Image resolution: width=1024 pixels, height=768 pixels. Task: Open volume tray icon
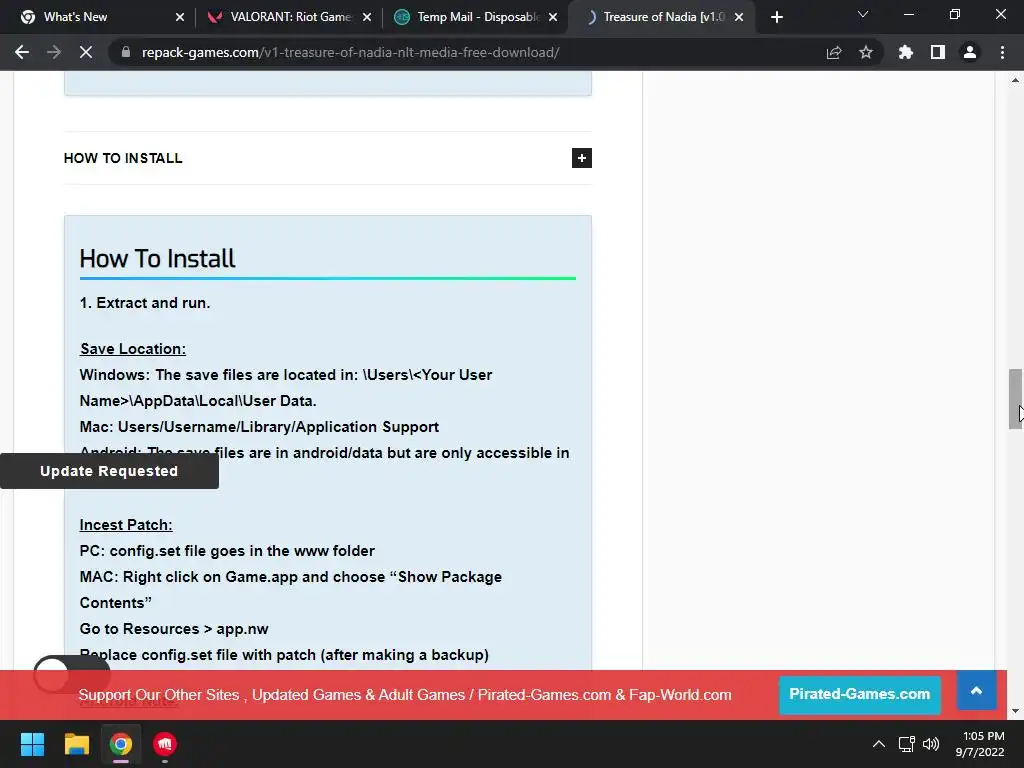pos(931,744)
